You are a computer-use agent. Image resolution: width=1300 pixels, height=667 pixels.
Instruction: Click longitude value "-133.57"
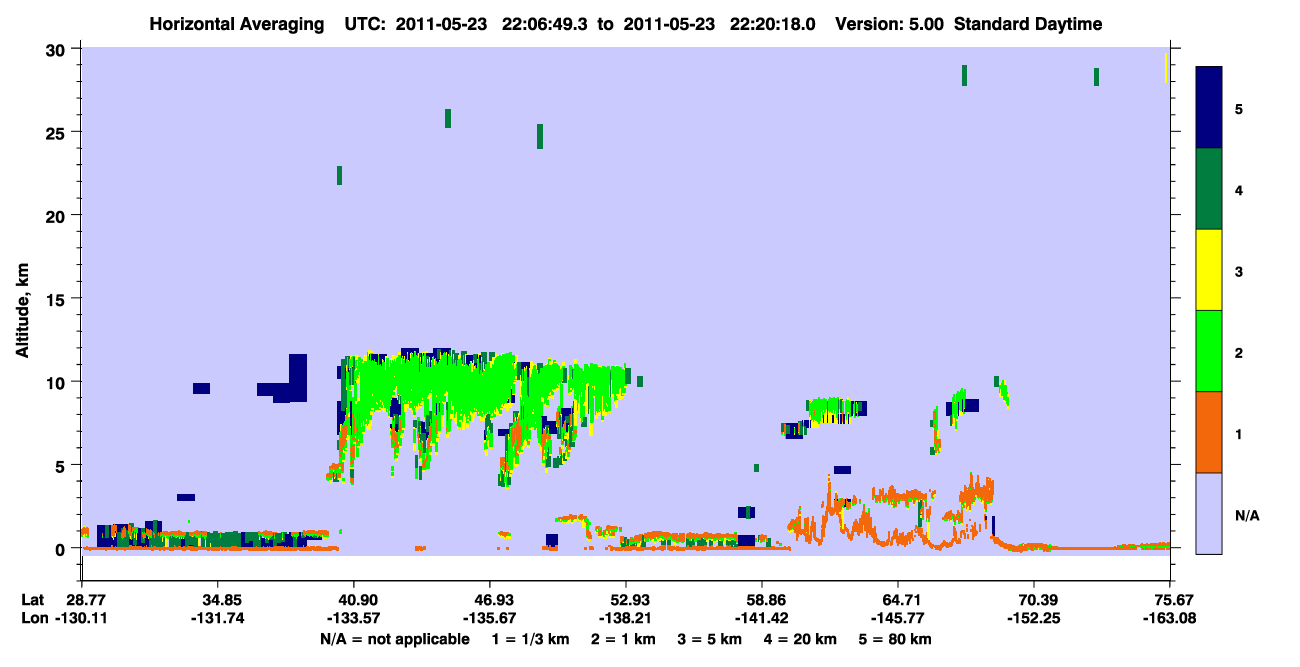[x=354, y=618]
